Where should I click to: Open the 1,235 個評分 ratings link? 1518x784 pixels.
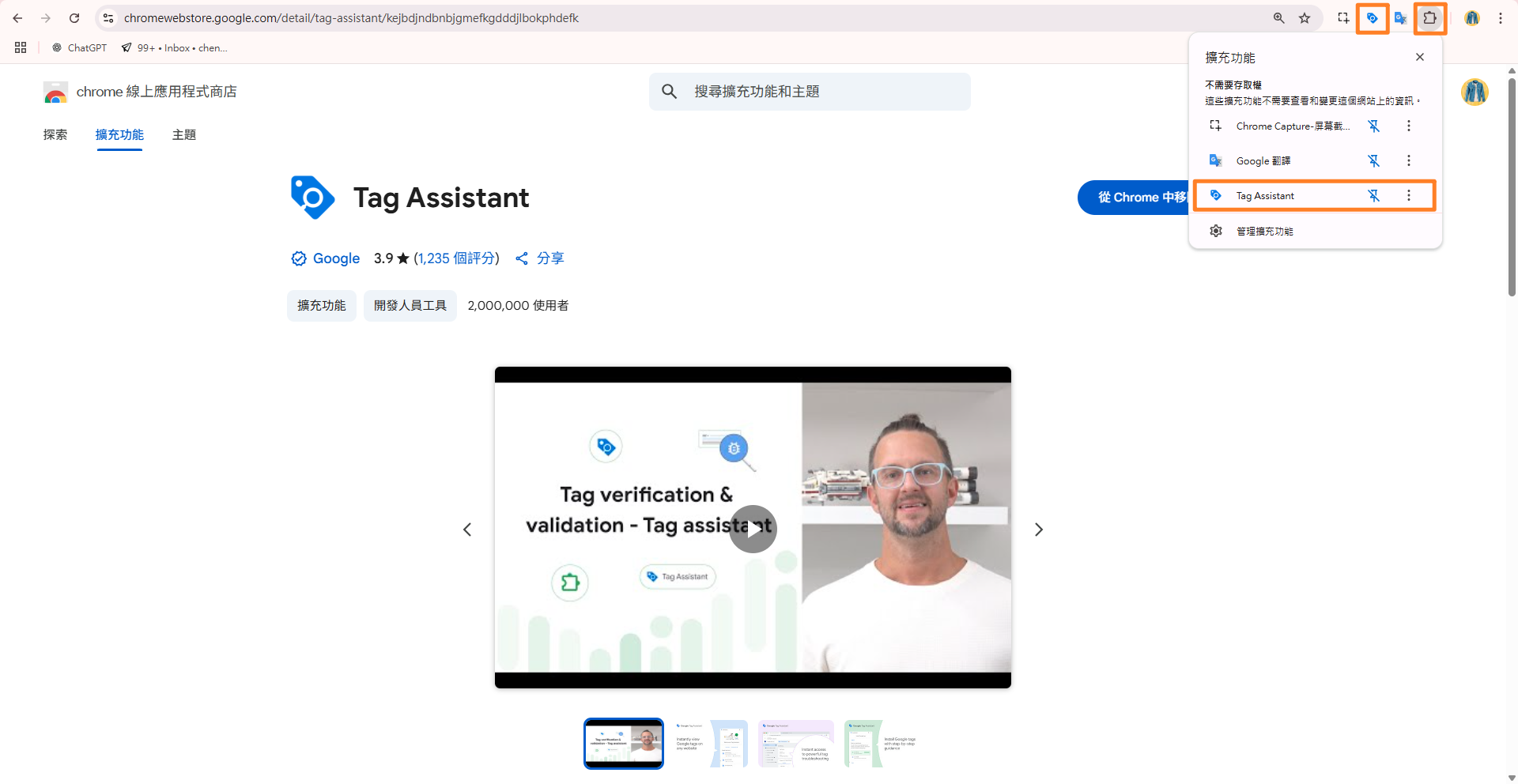456,258
